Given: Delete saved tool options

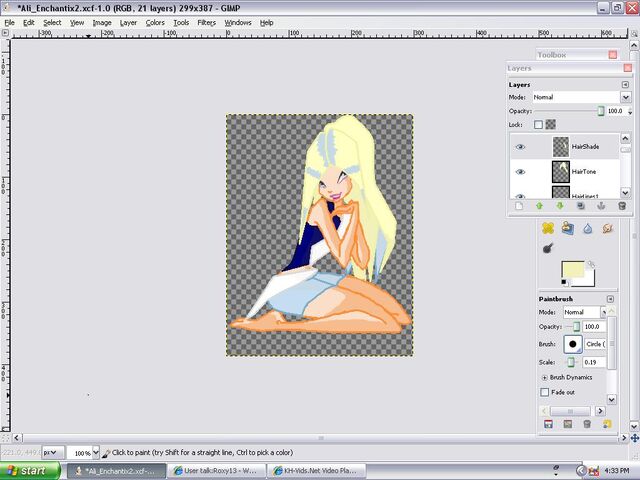Looking at the screenshot, I should coord(587,424).
